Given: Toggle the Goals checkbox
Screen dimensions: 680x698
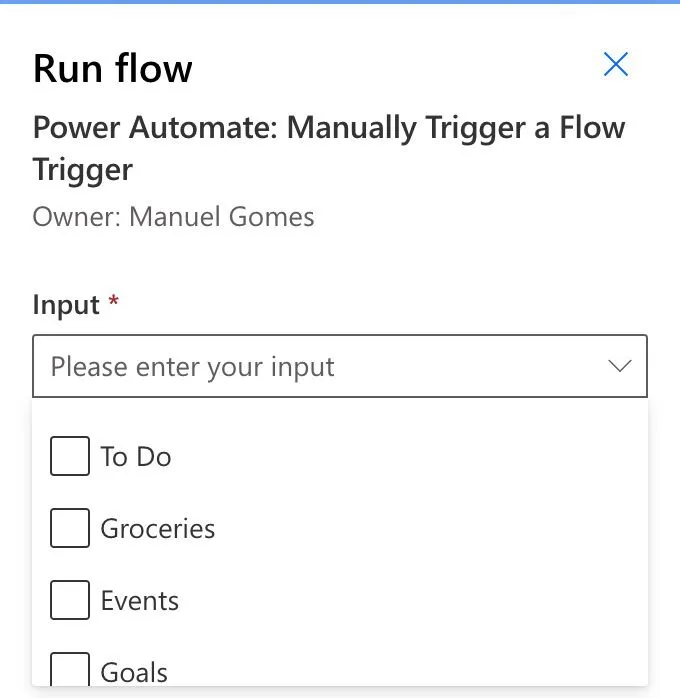Looking at the screenshot, I should point(70,671).
